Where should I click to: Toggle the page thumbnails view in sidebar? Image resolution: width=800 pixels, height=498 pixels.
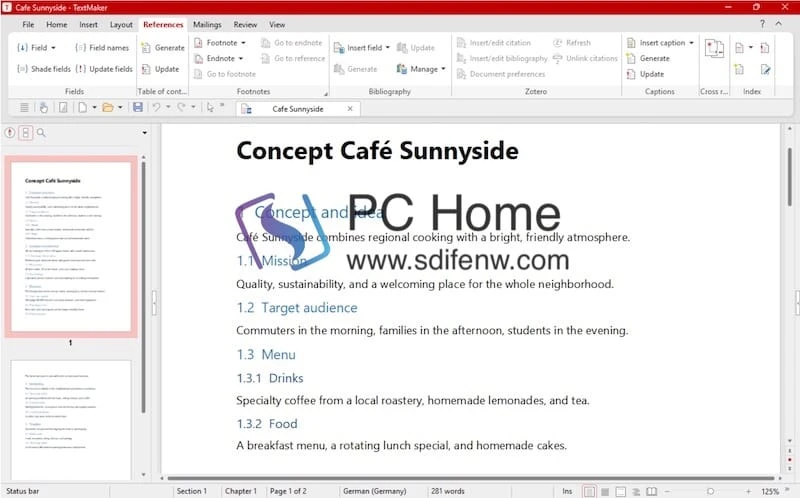(x=26, y=133)
